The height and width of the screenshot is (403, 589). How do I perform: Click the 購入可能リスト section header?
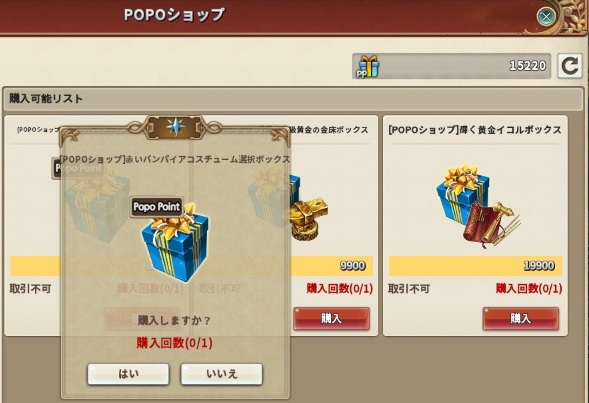(293, 99)
